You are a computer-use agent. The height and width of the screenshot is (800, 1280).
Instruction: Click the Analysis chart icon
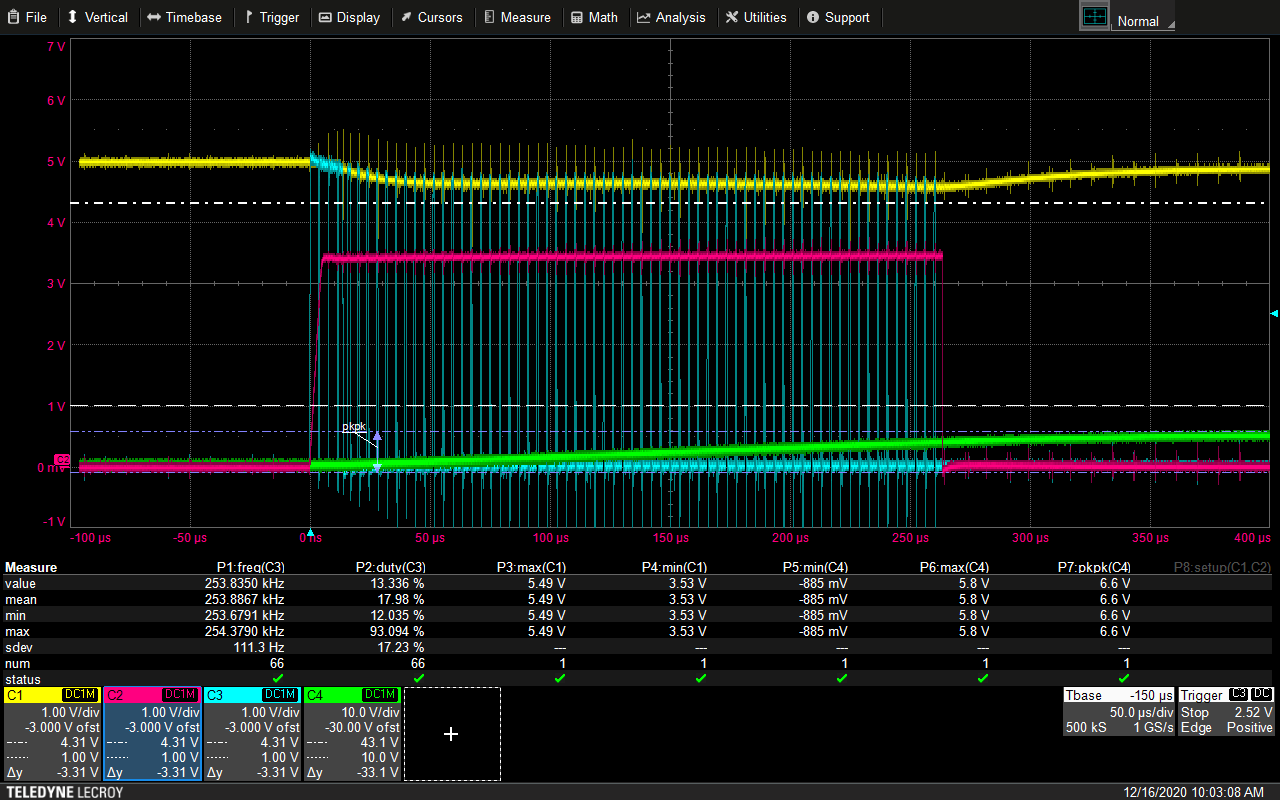point(644,17)
